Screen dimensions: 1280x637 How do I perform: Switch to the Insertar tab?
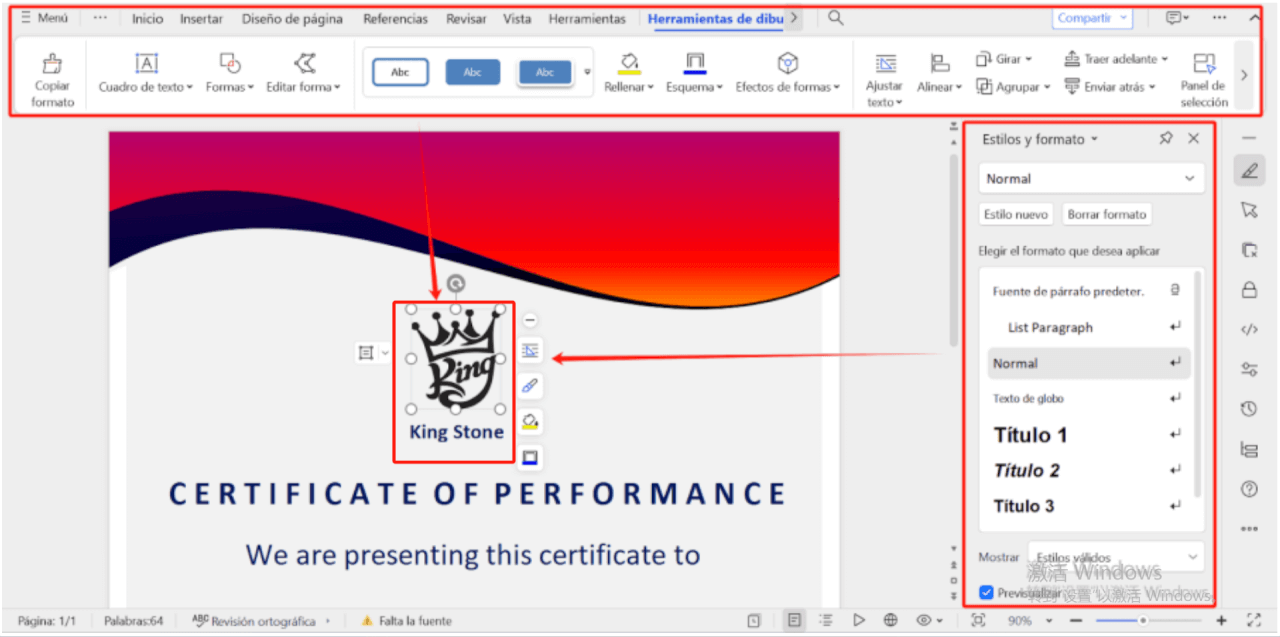pyautogui.click(x=201, y=19)
